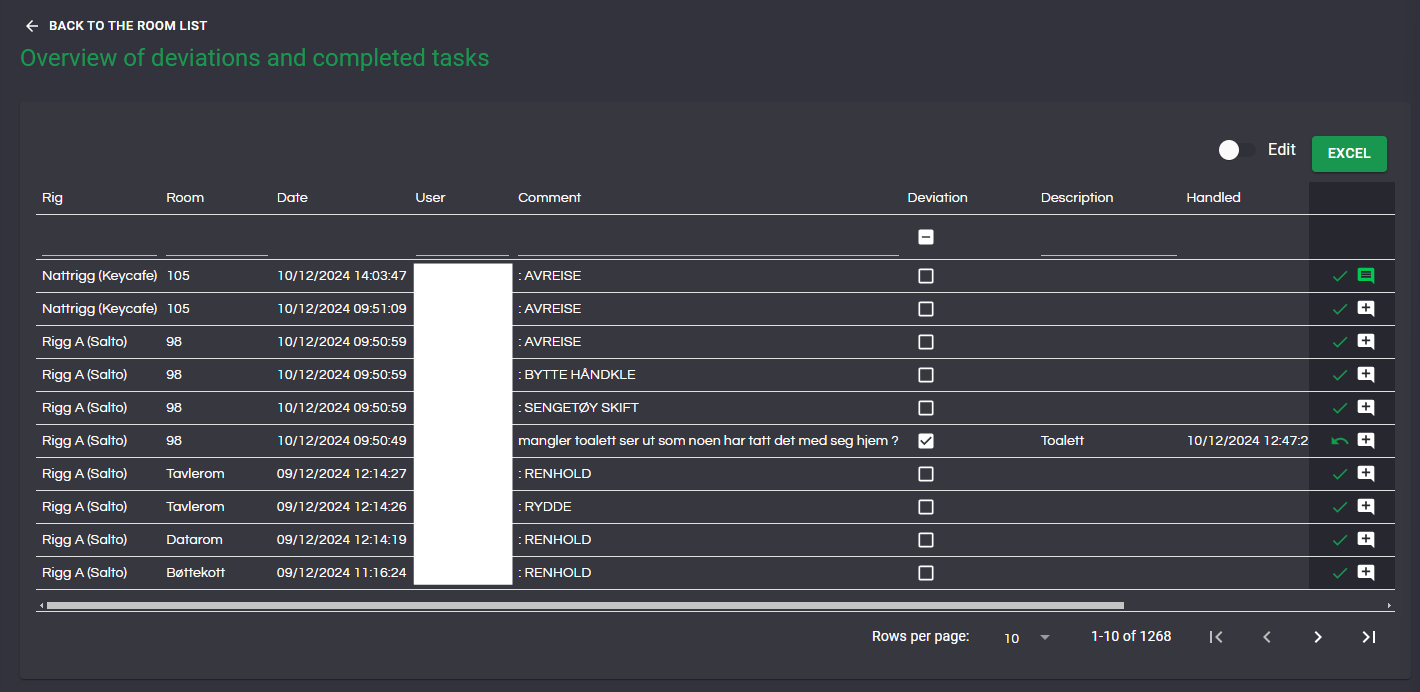
Task: Click the undo arrow on the Toalett deviation row
Action: coord(1340,441)
